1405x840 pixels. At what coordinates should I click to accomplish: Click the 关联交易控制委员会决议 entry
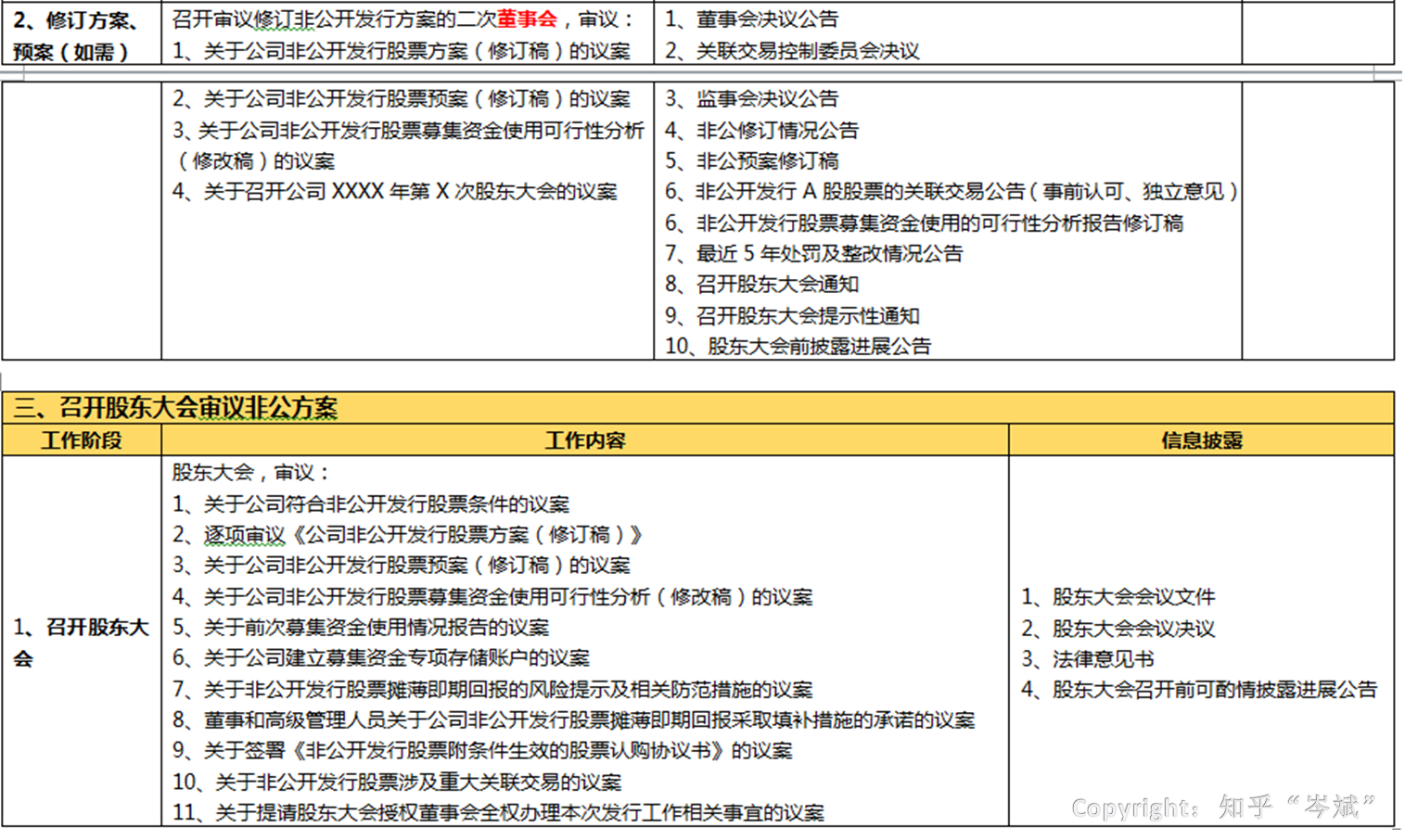pyautogui.click(x=793, y=51)
